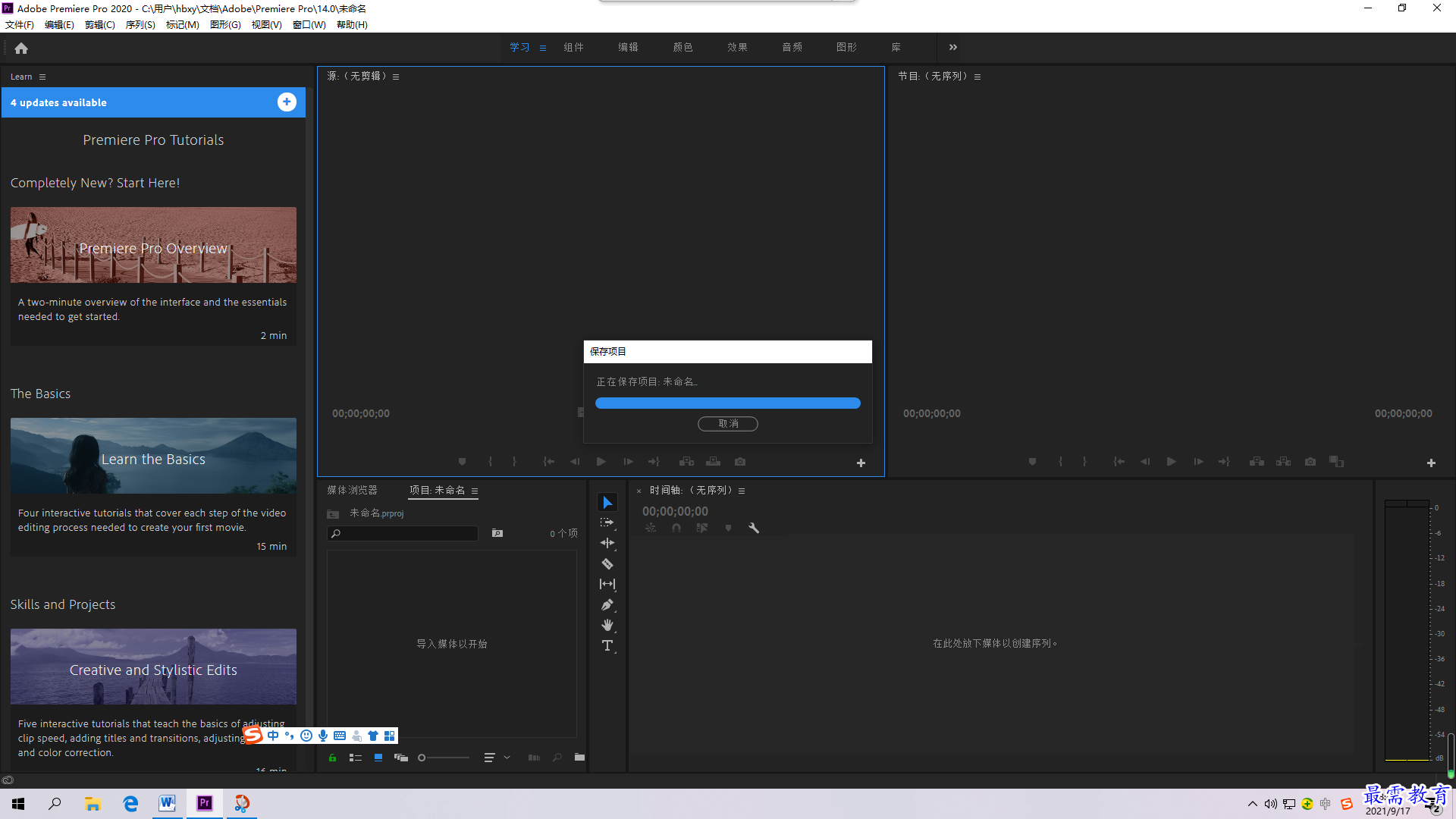Open Learn the Basics tutorial
The width and height of the screenshot is (1456, 819).
coord(153,456)
